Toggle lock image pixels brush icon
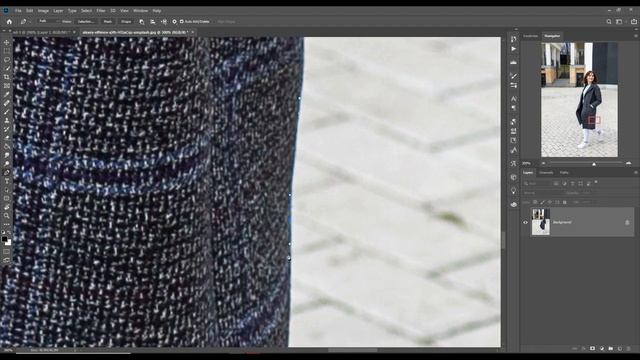 click(x=542, y=202)
